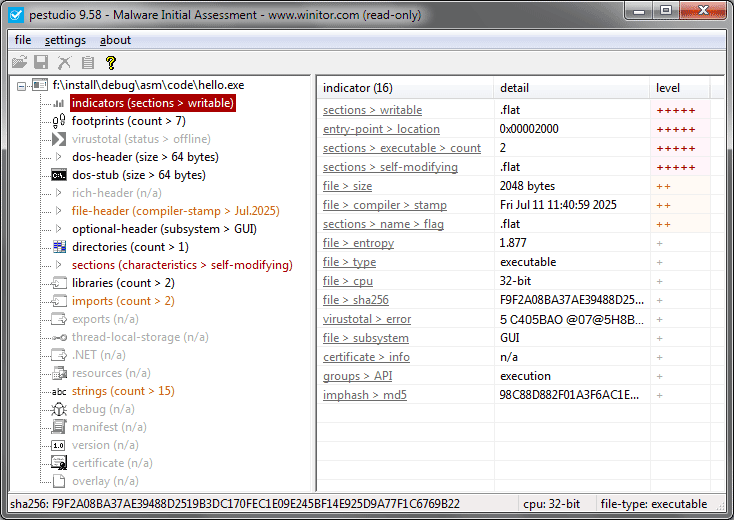
Task: Open the entry-point > location link
Action: [381, 129]
